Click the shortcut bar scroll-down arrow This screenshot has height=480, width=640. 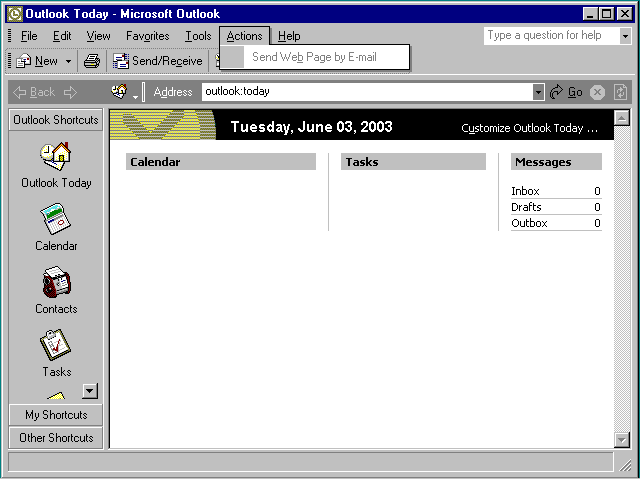[x=90, y=391]
